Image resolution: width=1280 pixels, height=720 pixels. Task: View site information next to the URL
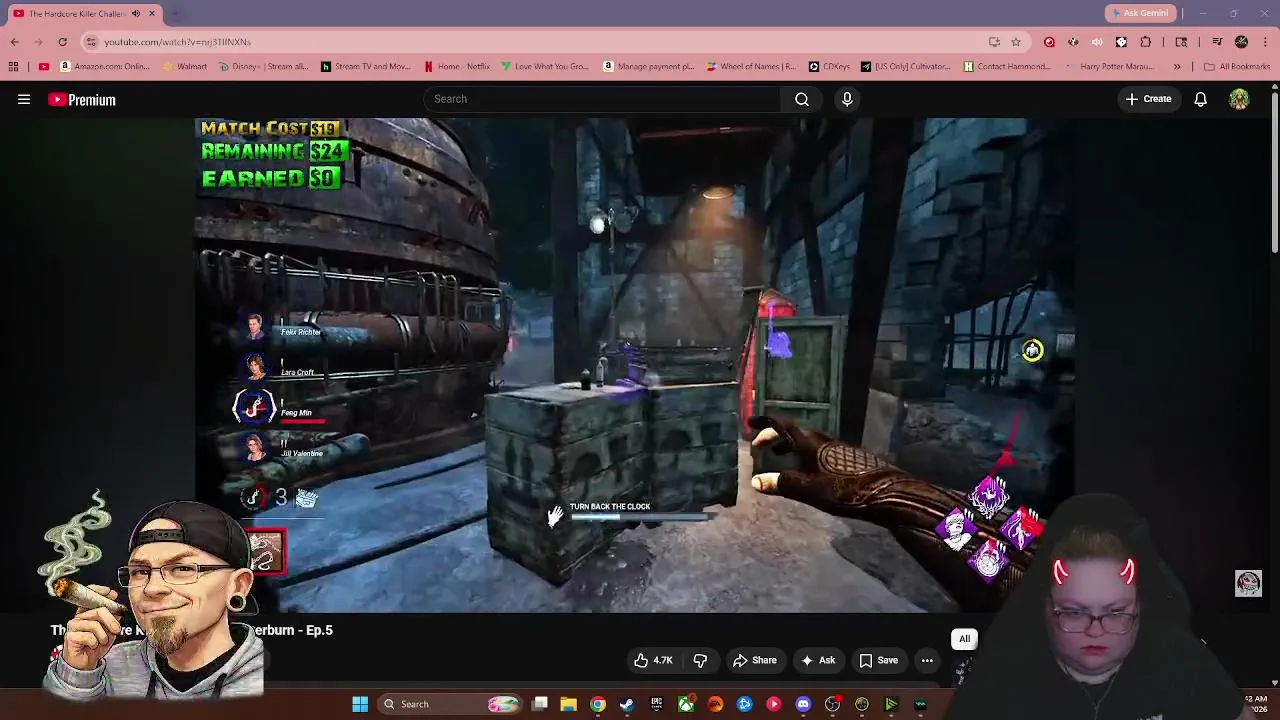click(x=91, y=42)
